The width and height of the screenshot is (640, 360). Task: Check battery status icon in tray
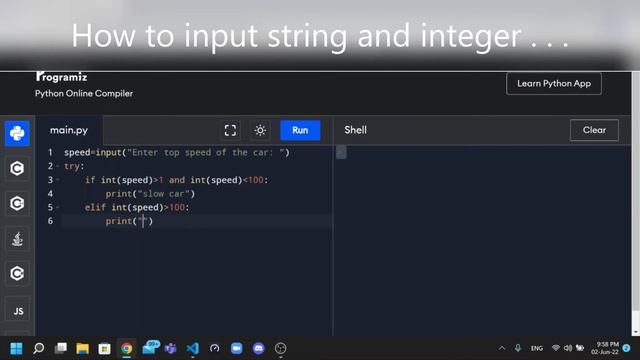(x=580, y=348)
